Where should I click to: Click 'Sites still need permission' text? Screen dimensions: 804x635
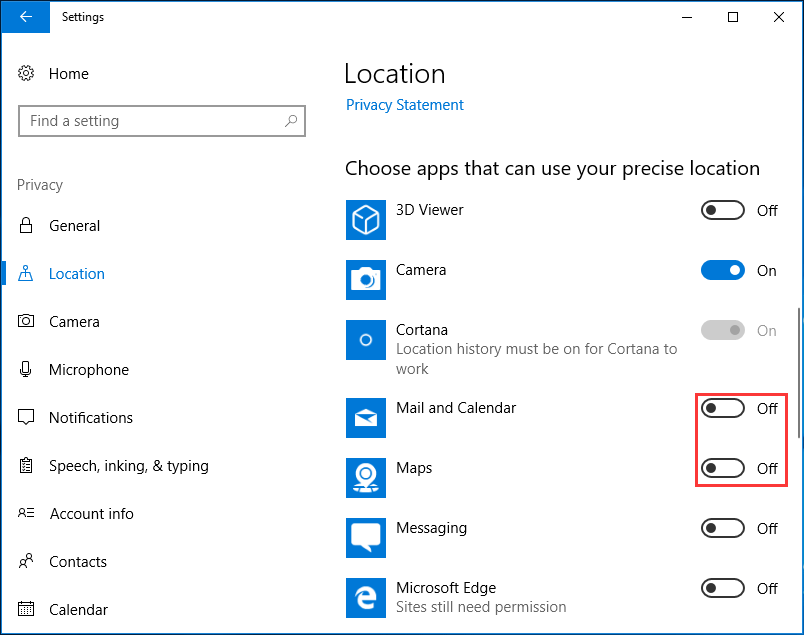(481, 607)
